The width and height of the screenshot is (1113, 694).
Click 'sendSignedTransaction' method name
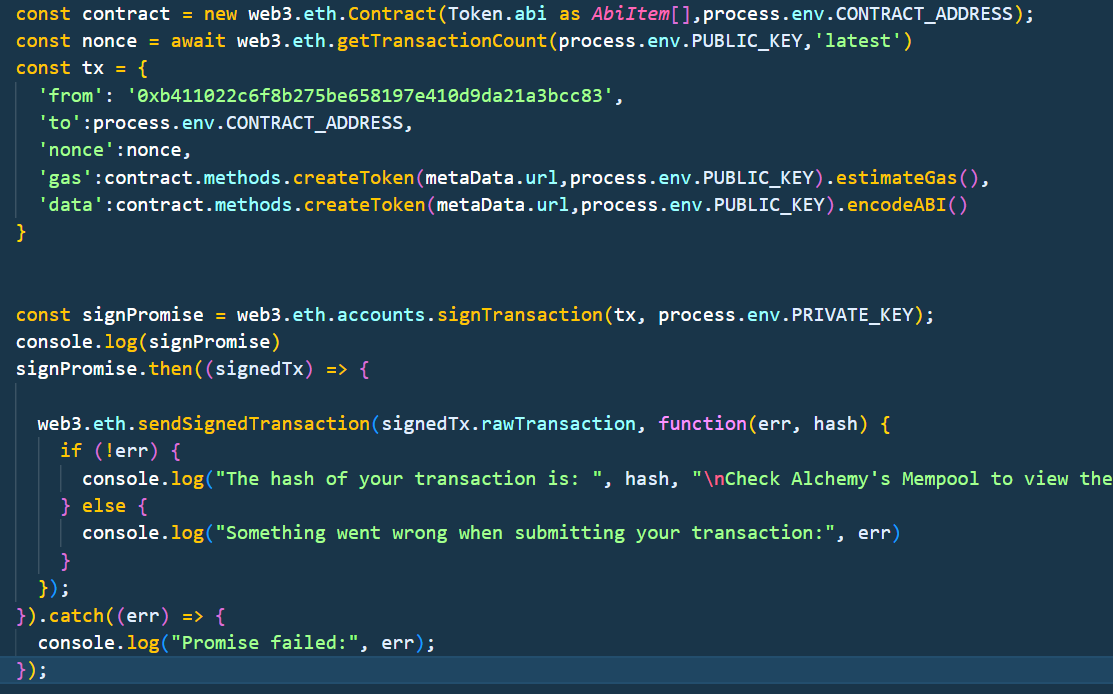(253, 424)
